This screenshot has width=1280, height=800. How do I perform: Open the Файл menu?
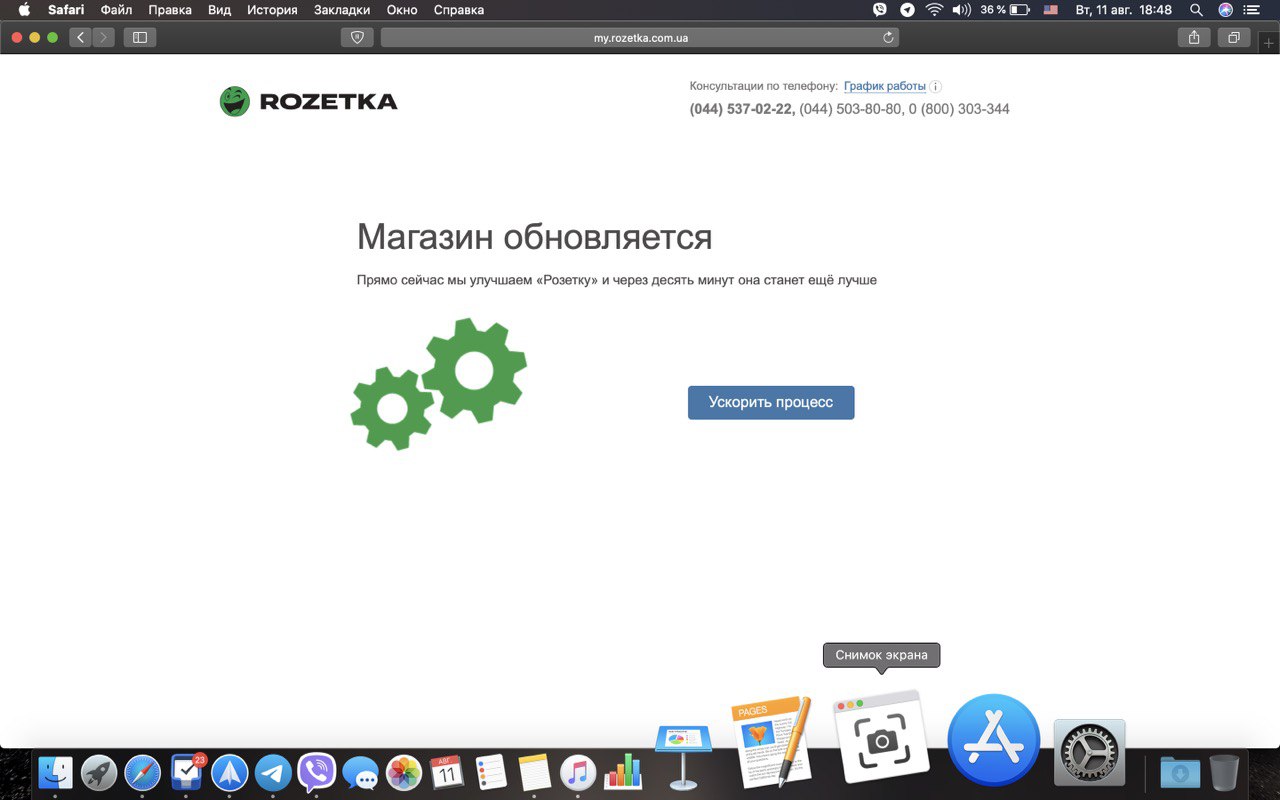(x=116, y=10)
